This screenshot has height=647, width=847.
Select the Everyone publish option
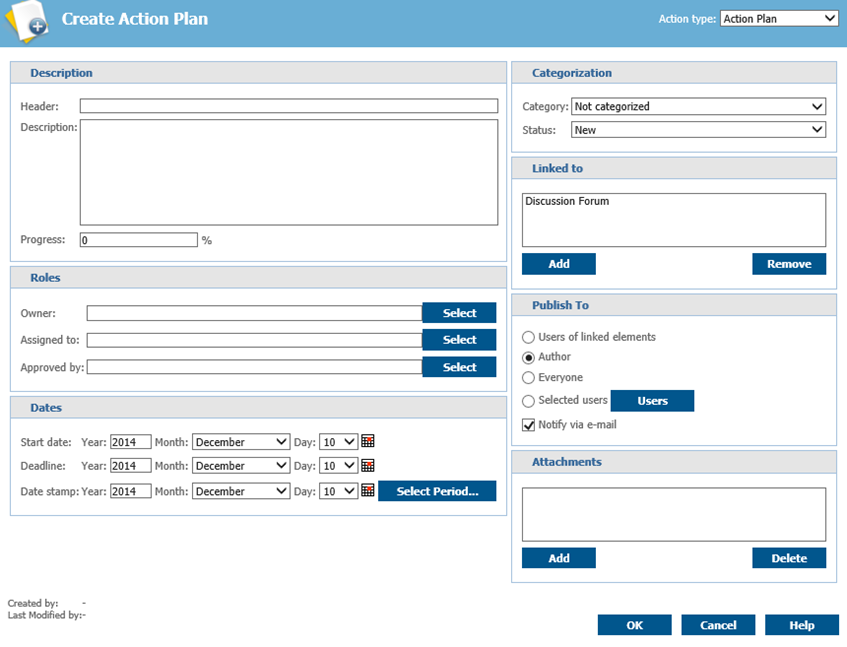coord(529,378)
